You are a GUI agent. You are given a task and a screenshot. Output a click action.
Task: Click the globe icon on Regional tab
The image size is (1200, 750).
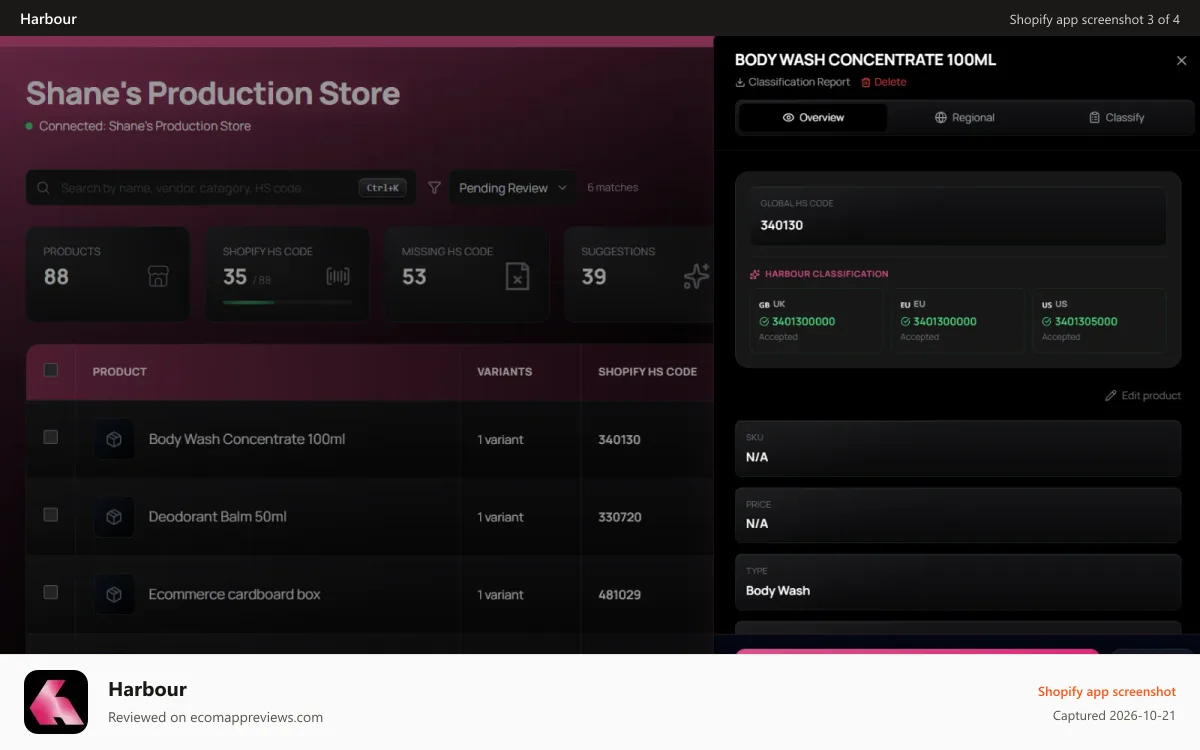click(941, 118)
